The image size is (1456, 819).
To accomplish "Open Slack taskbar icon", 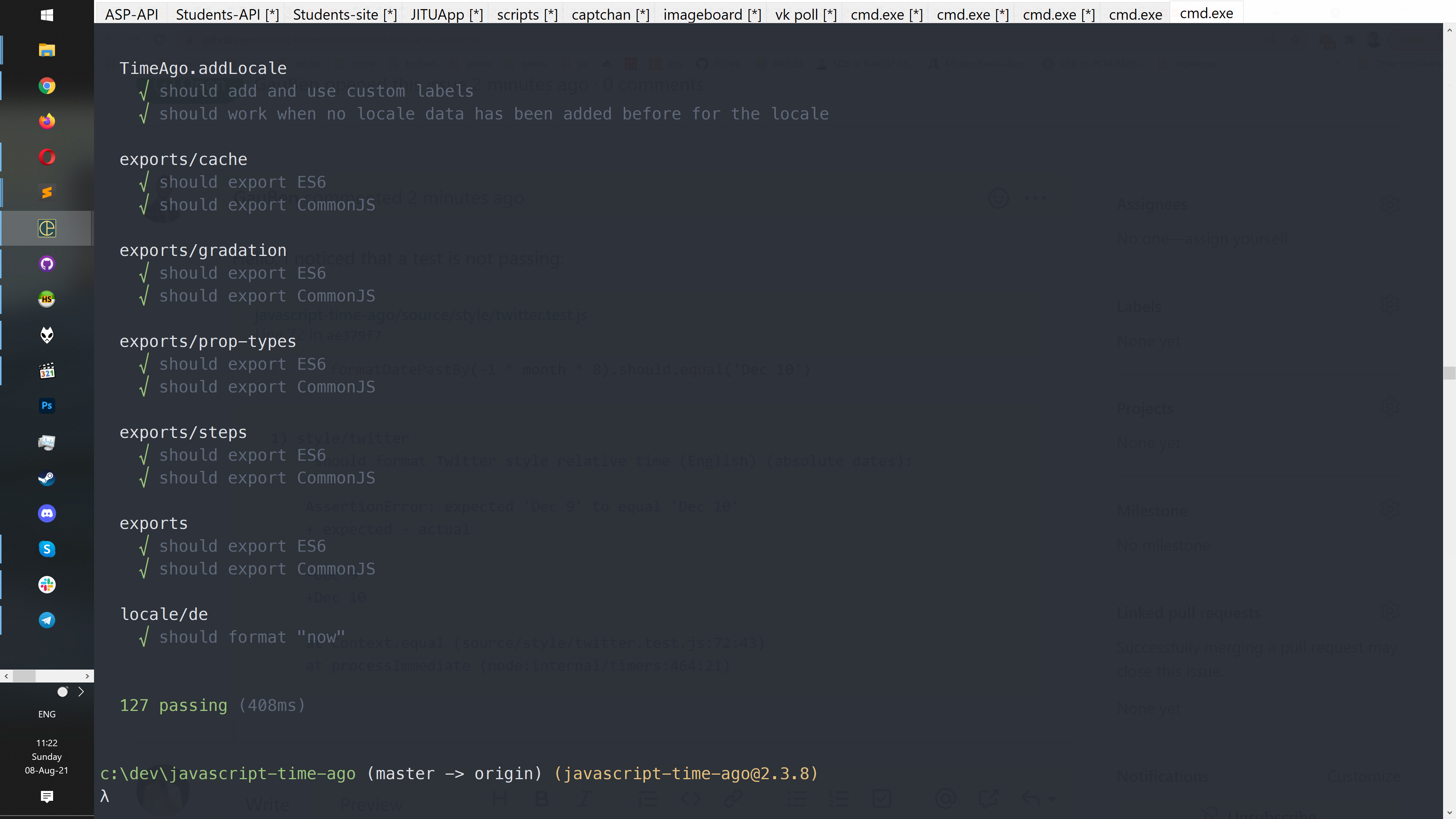I will click(47, 584).
